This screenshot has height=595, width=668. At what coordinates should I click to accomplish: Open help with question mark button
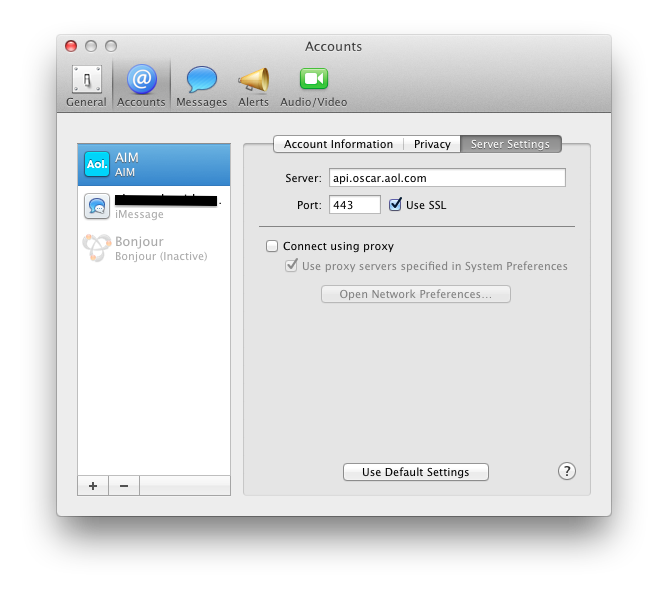click(567, 471)
